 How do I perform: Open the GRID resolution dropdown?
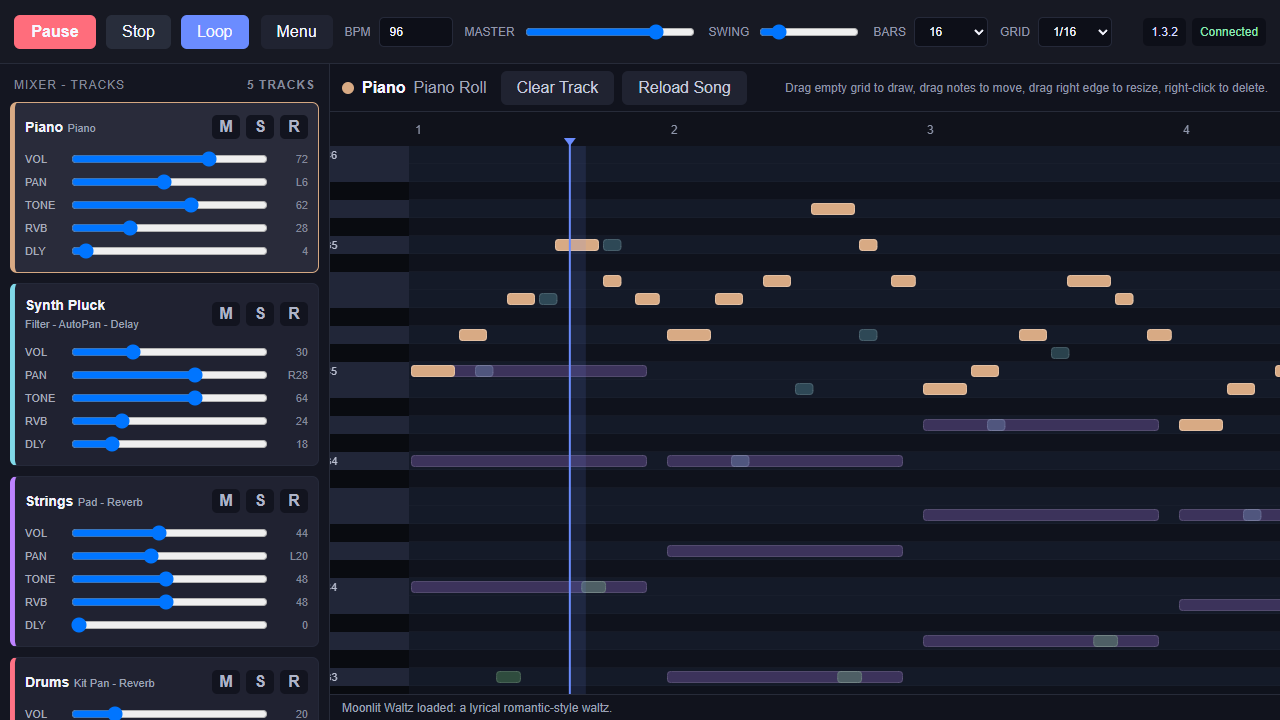pyautogui.click(x=1075, y=32)
